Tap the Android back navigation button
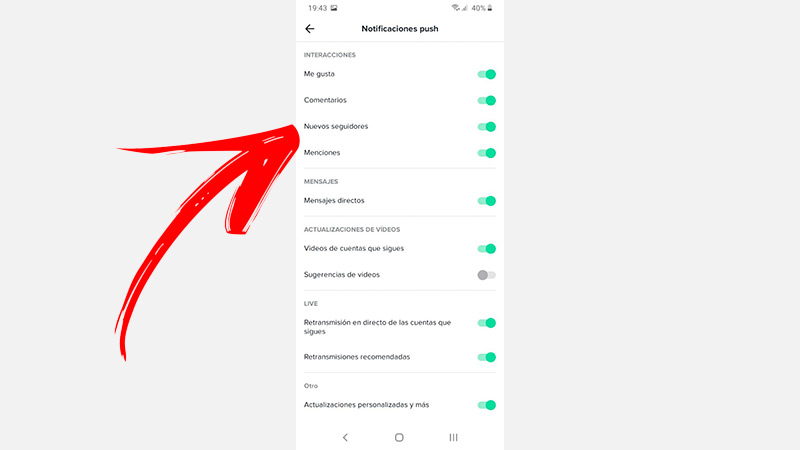The image size is (800, 450). [345, 437]
